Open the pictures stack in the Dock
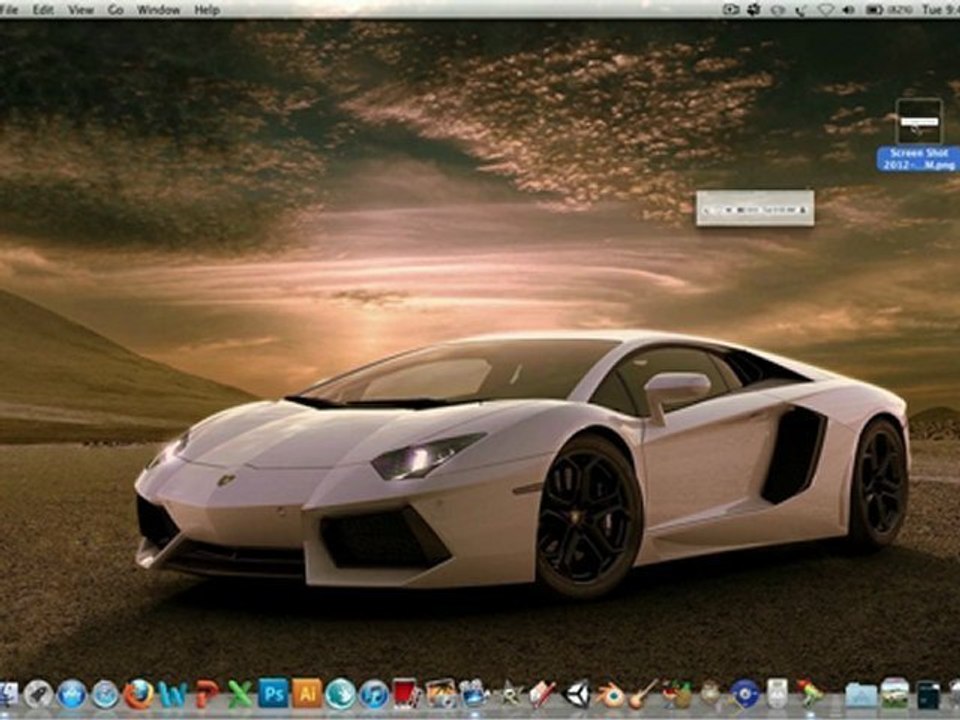 click(x=894, y=694)
